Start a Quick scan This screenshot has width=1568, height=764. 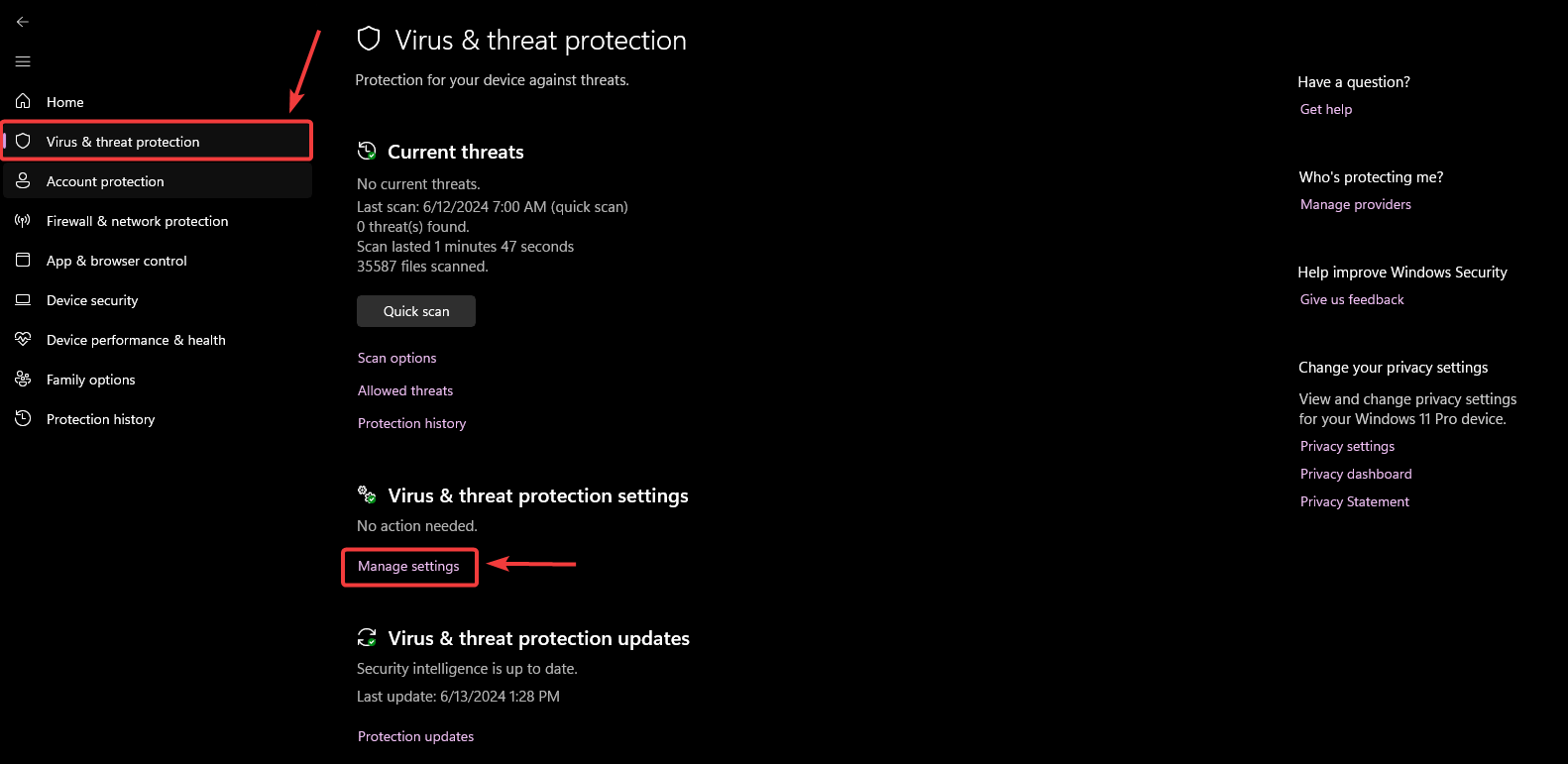click(x=416, y=311)
